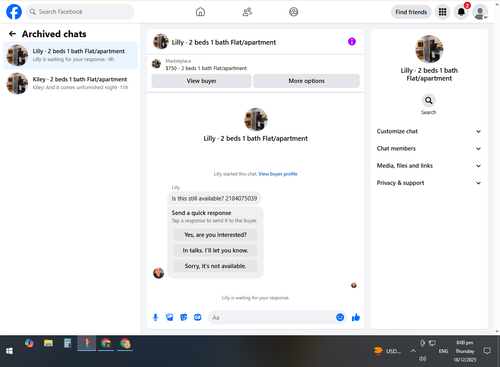Click sender avatar beside quick responses
The width and height of the screenshot is (500, 367).
click(x=158, y=273)
